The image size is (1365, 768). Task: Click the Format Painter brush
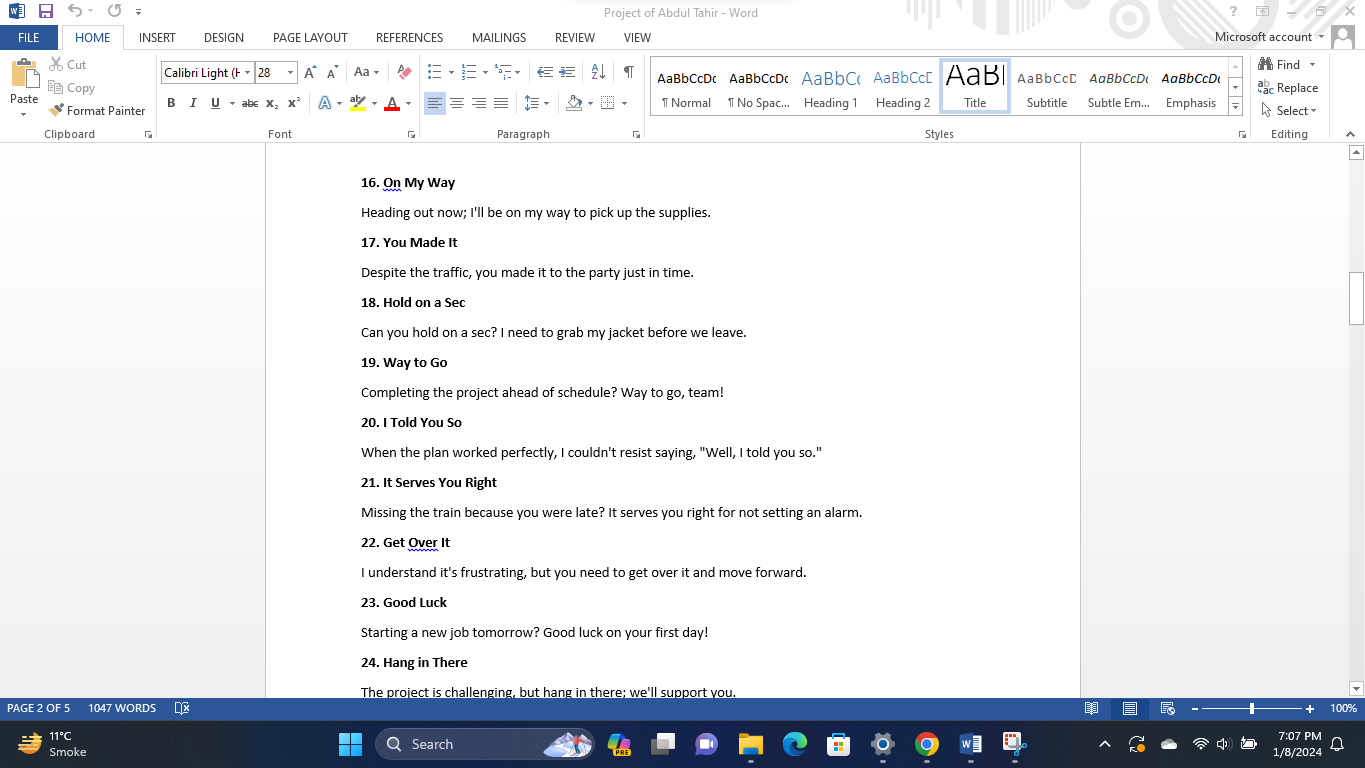(97, 111)
